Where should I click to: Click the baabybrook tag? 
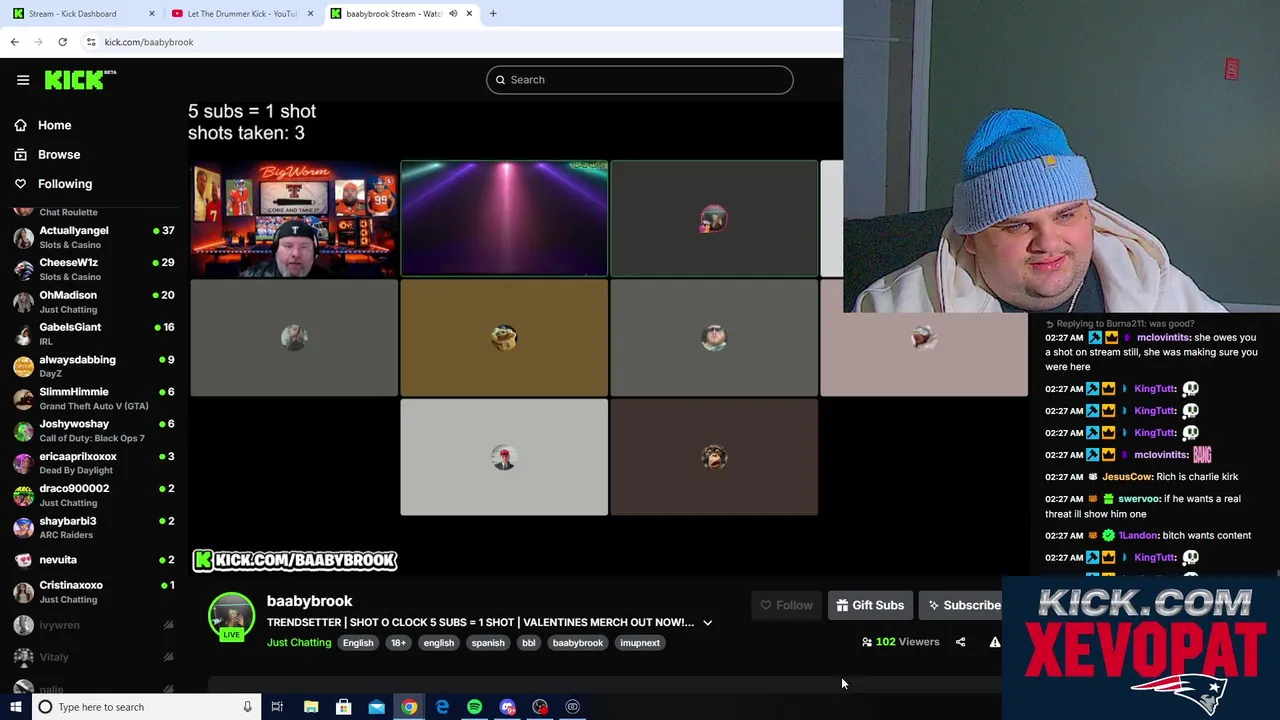click(x=578, y=643)
